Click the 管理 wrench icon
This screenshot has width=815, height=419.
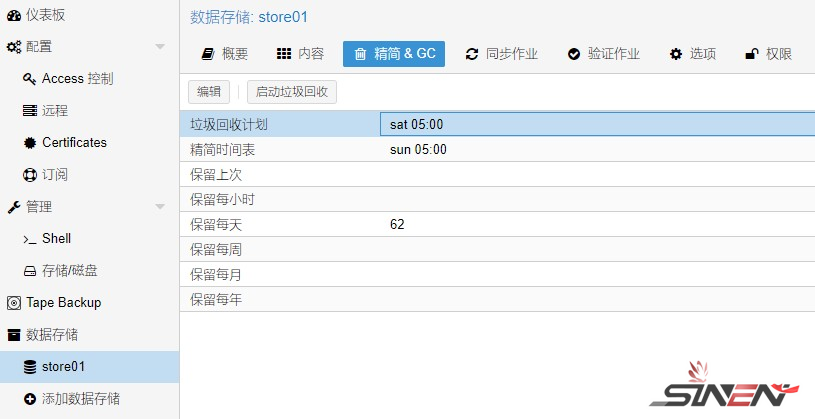tap(14, 207)
